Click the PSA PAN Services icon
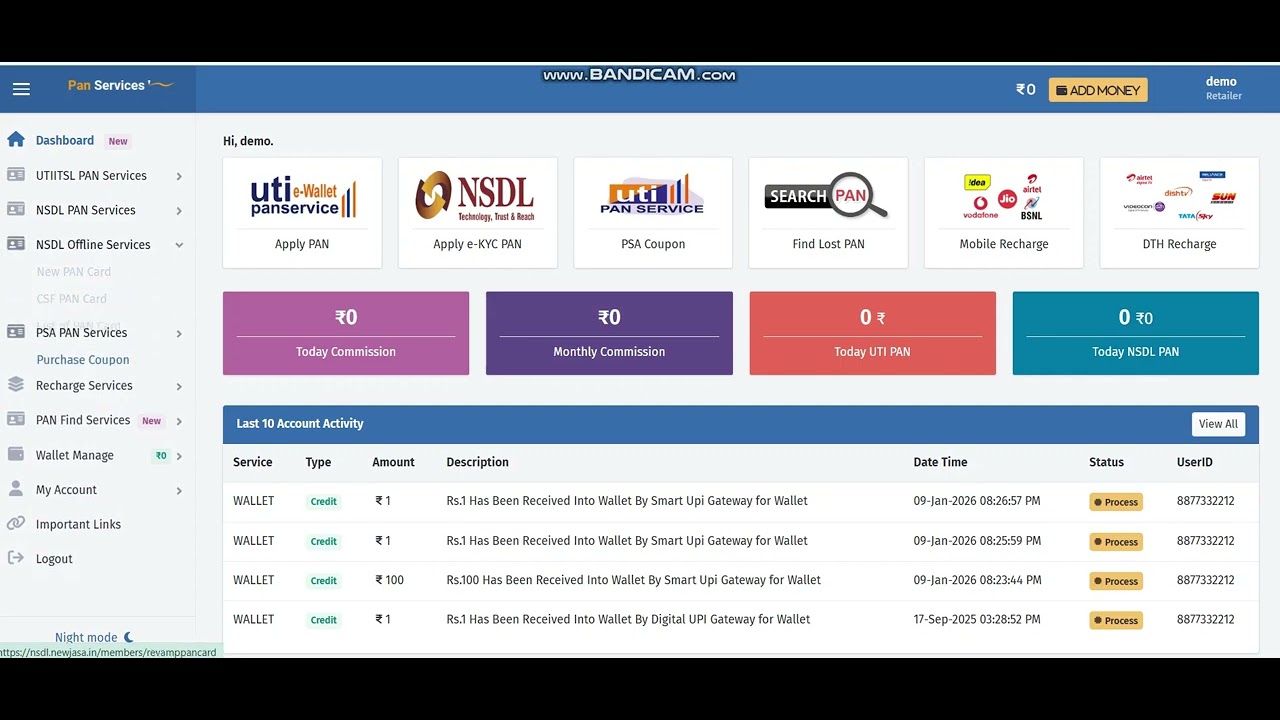Viewport: 1280px width, 720px height. (x=16, y=332)
